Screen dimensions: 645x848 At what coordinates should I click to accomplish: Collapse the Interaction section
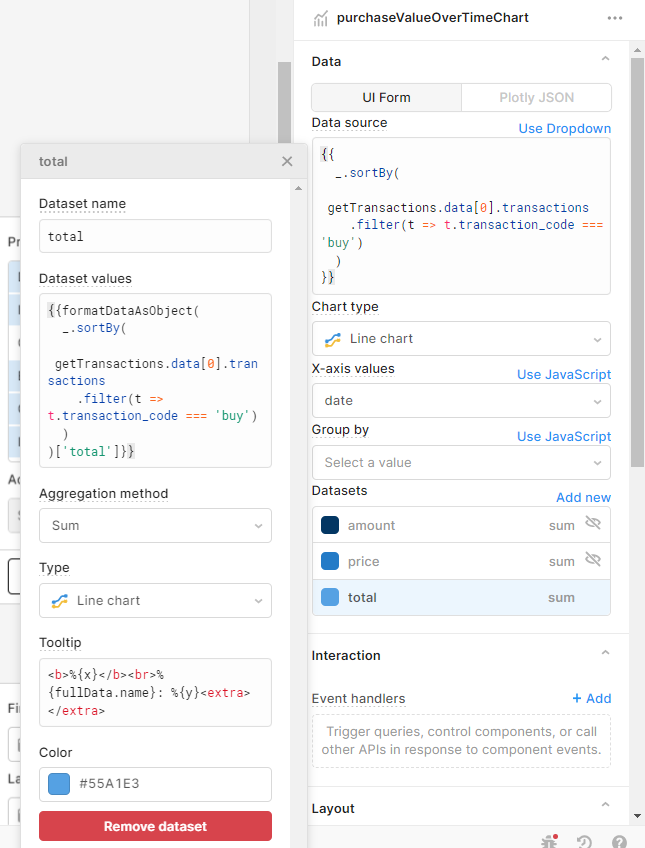605,654
